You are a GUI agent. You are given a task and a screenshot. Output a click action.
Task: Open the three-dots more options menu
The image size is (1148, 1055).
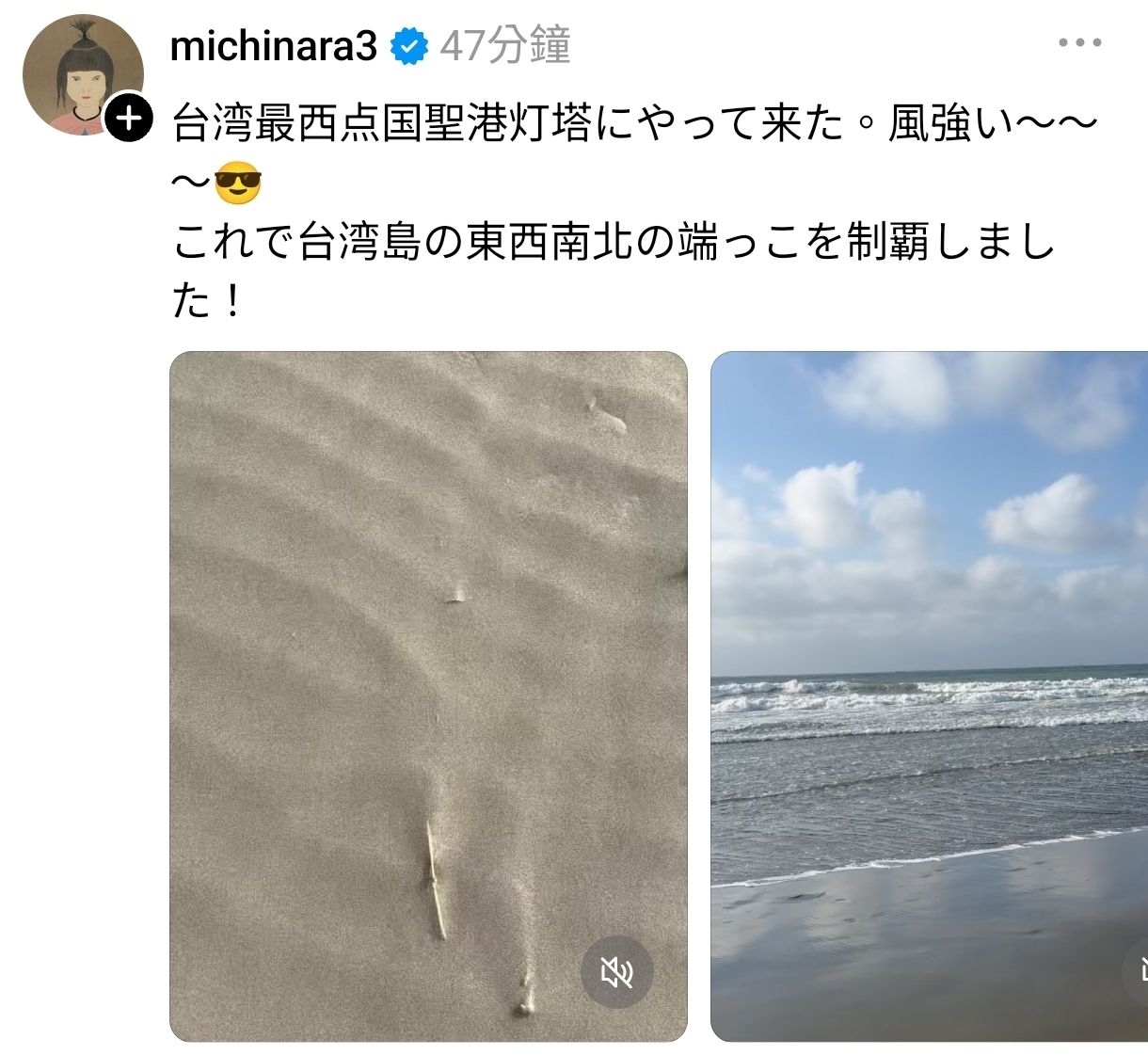pos(1079,42)
